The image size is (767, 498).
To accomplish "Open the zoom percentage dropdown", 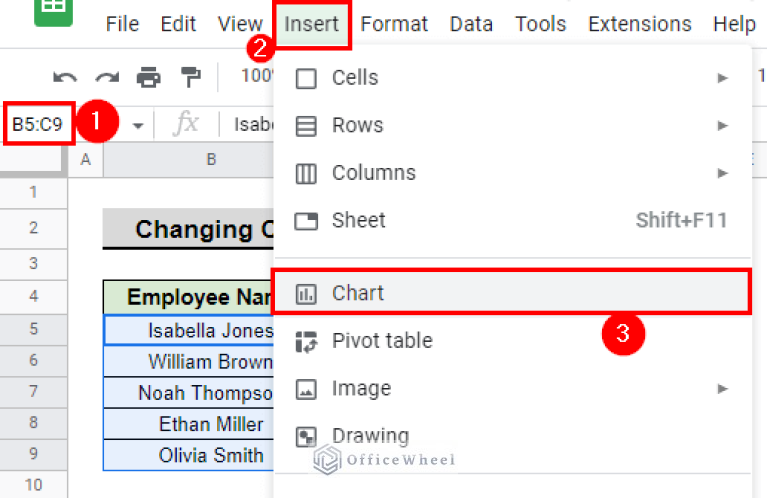I will click(256, 76).
